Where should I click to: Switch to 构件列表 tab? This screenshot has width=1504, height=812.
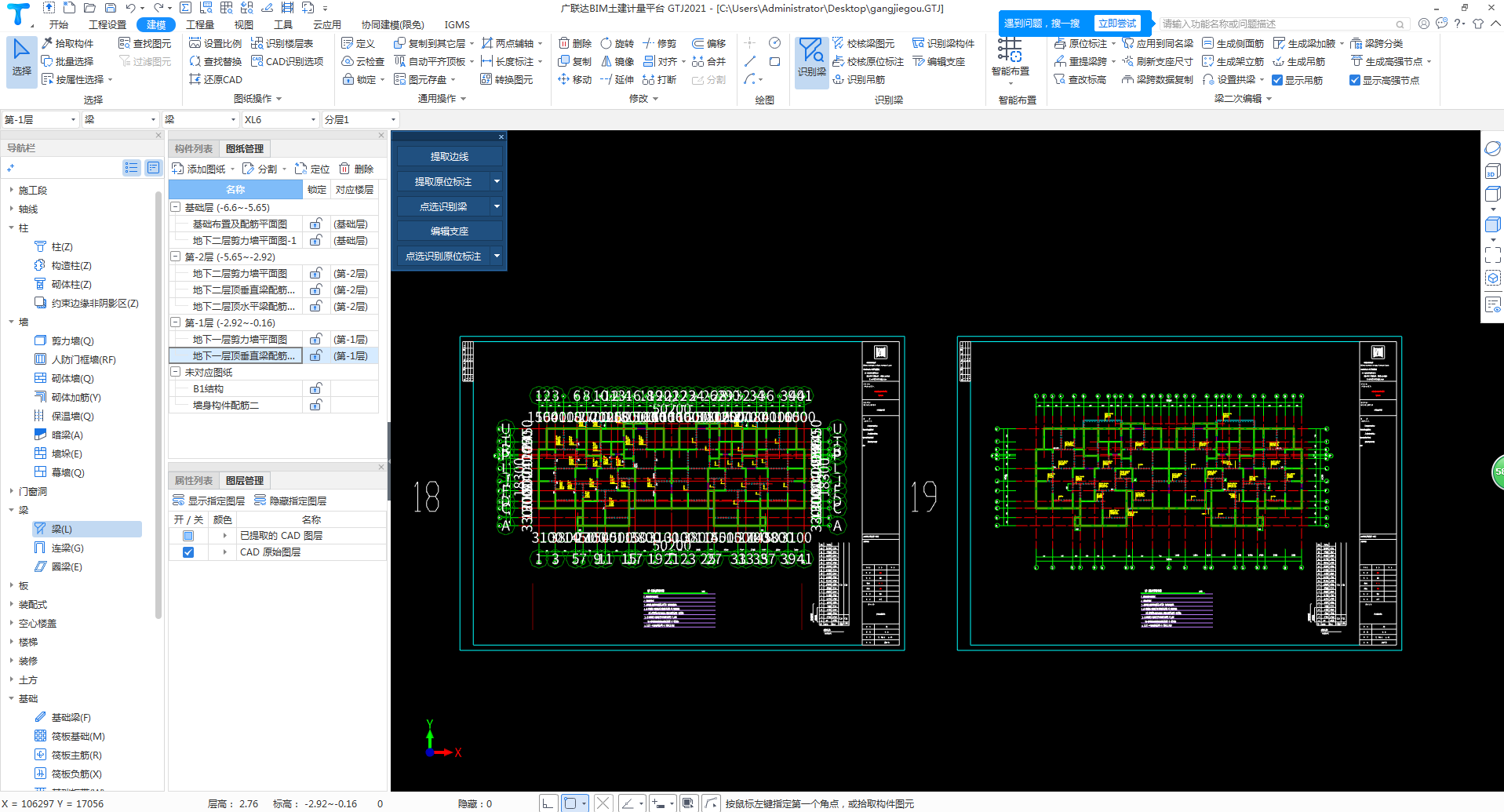(x=194, y=148)
